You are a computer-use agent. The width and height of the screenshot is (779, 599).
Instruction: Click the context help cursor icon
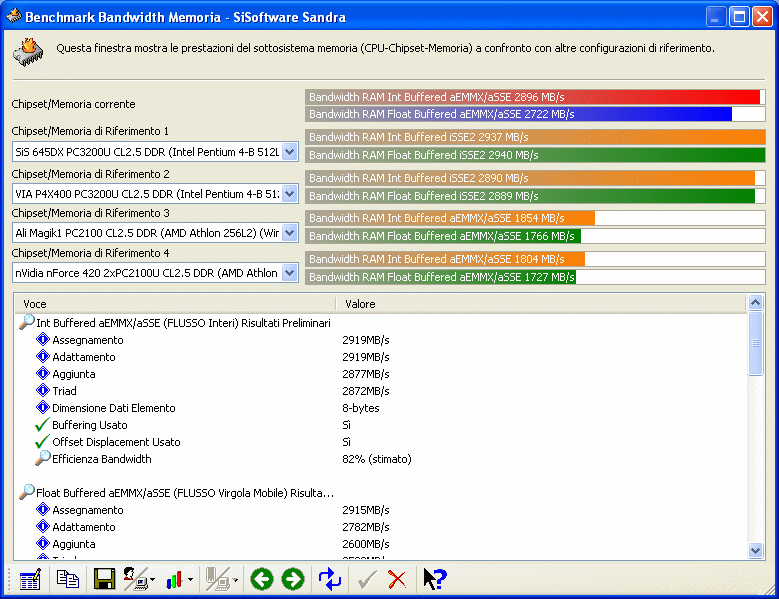click(x=435, y=579)
